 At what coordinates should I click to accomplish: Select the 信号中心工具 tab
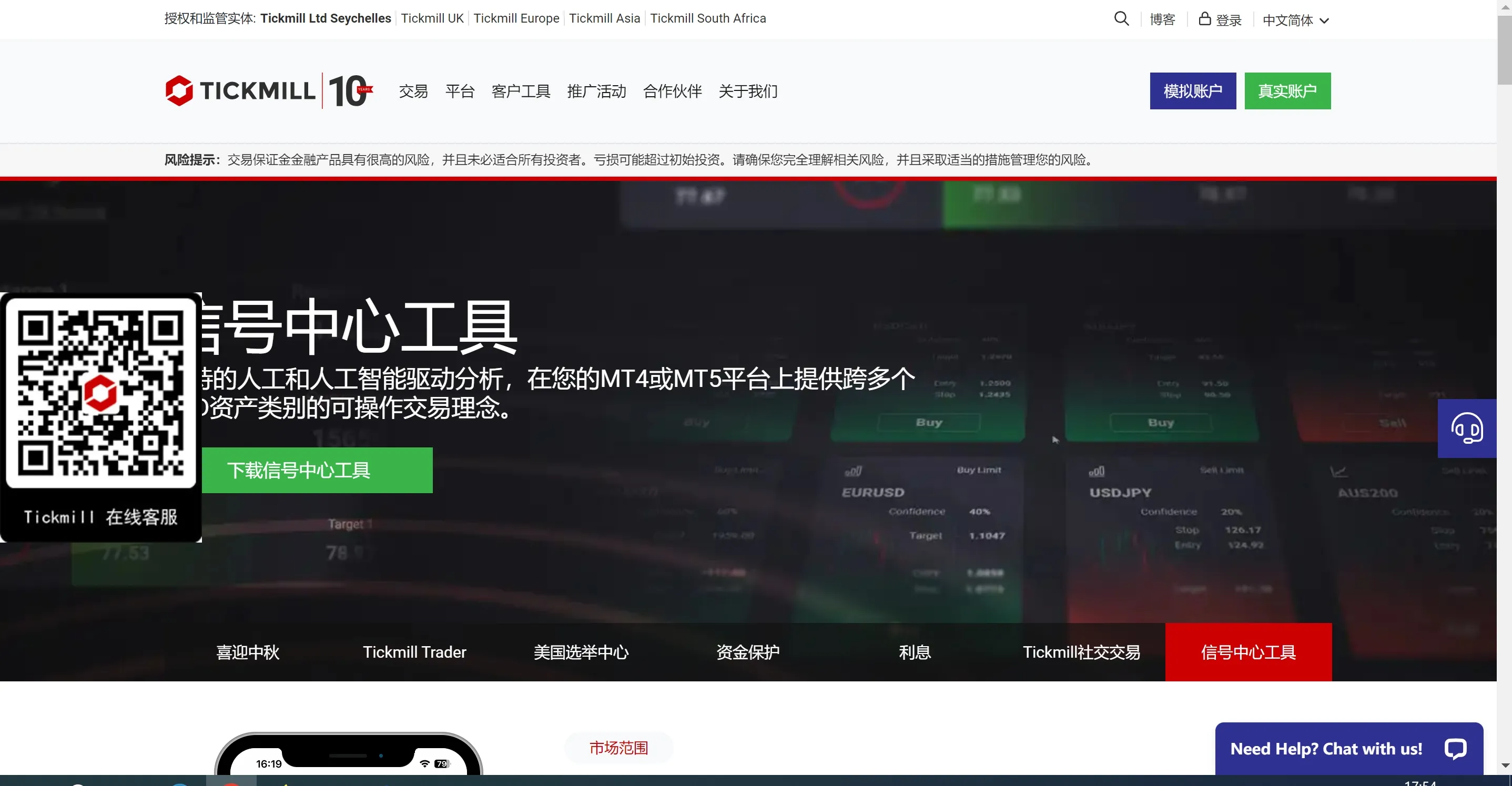tap(1249, 652)
